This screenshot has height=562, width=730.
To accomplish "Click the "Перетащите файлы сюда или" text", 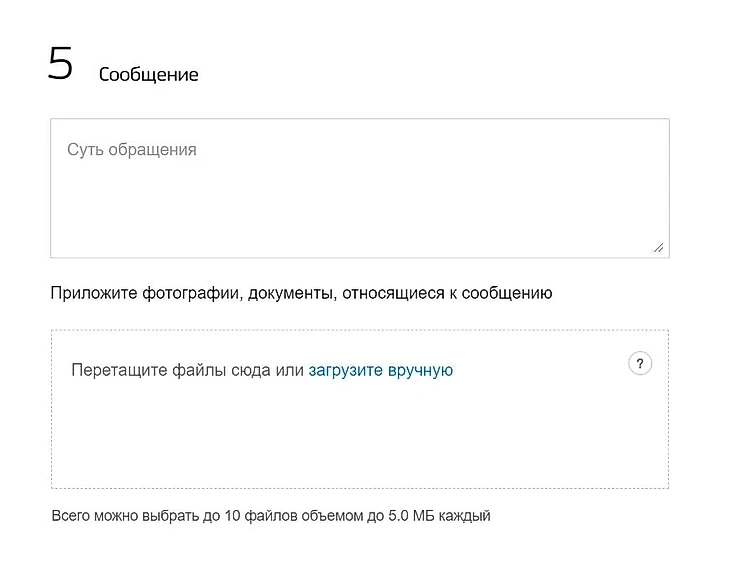I will point(187,370).
